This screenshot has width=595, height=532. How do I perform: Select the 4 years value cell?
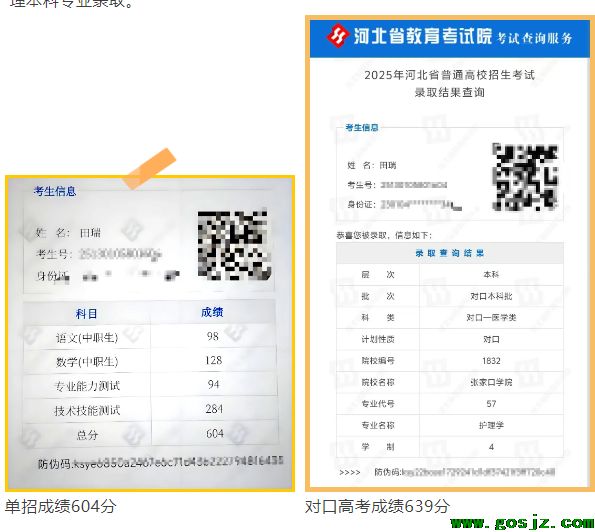[x=491, y=447]
